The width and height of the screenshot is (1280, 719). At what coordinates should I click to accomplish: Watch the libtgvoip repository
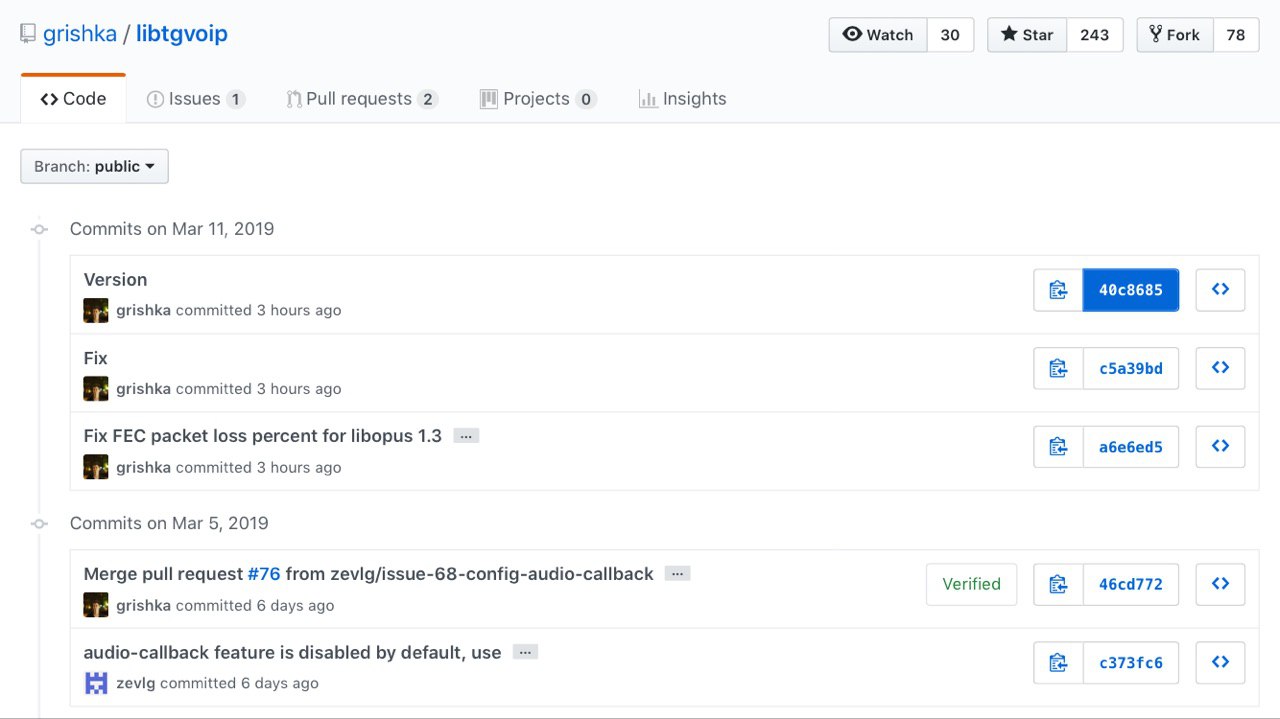click(878, 35)
